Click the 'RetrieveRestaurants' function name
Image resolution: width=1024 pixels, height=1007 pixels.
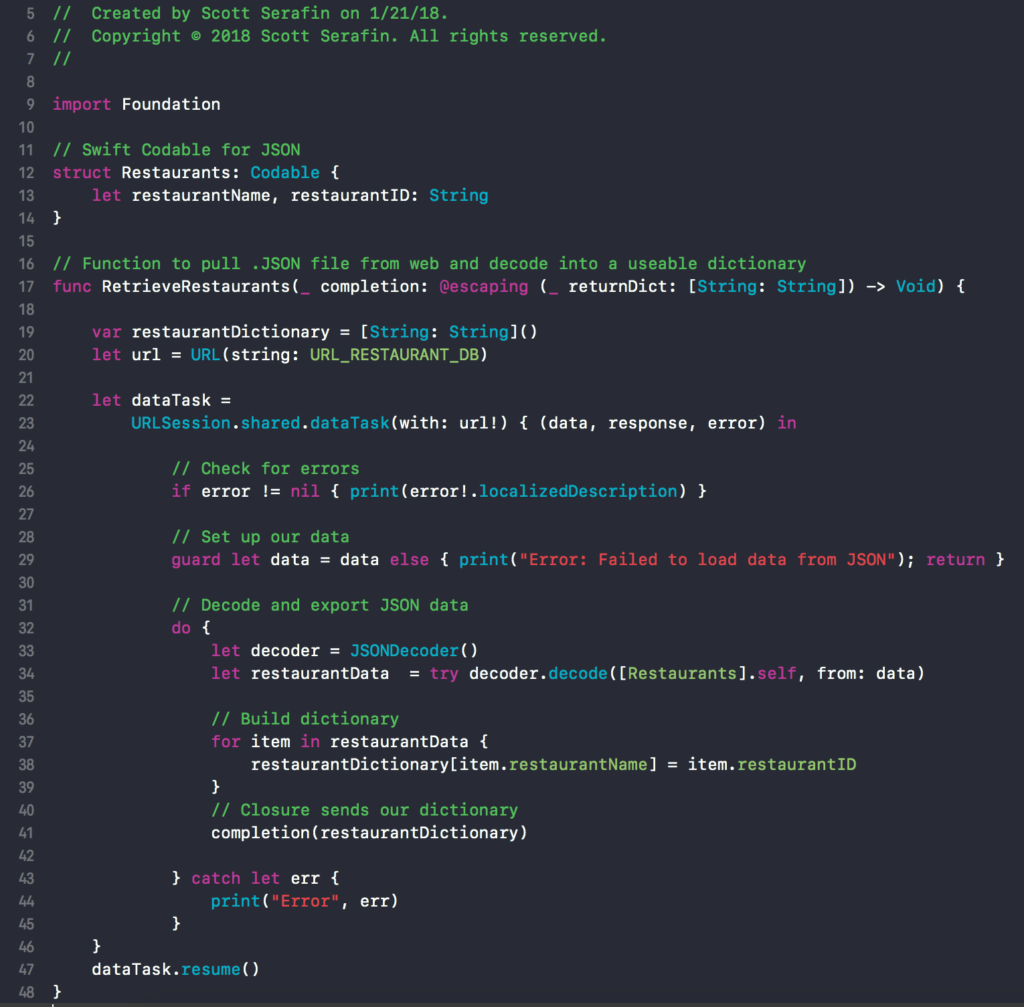pyautogui.click(x=196, y=286)
